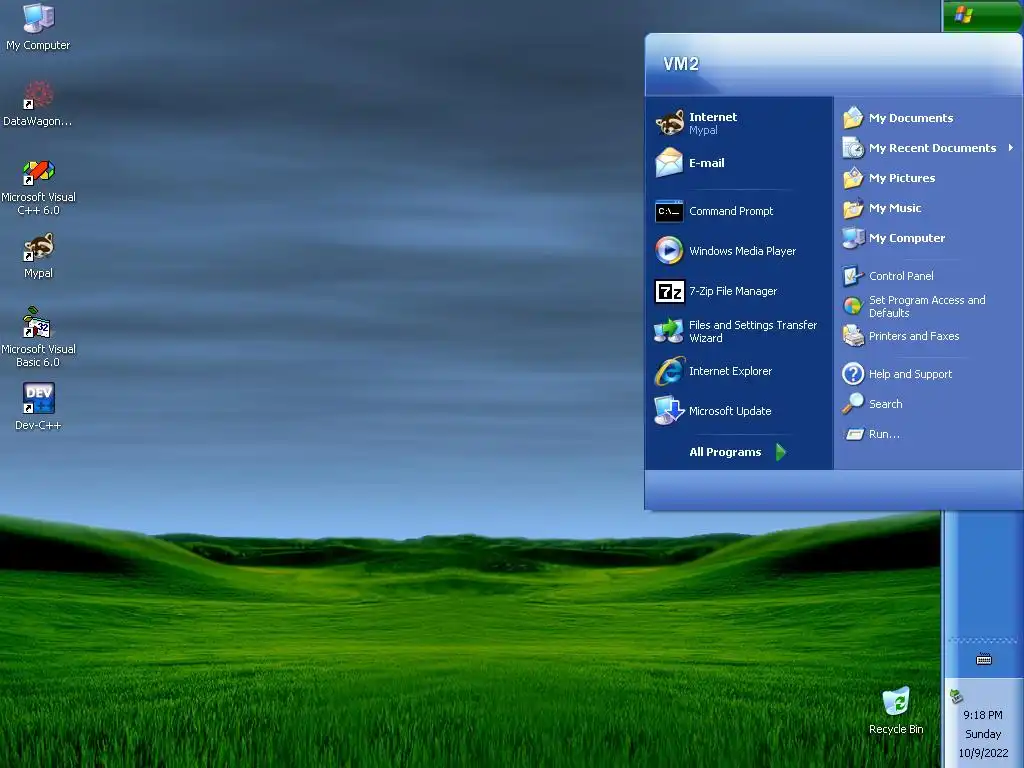Open the DataWagon desktop shortcut
The height and width of the screenshot is (768, 1024).
coord(38,103)
